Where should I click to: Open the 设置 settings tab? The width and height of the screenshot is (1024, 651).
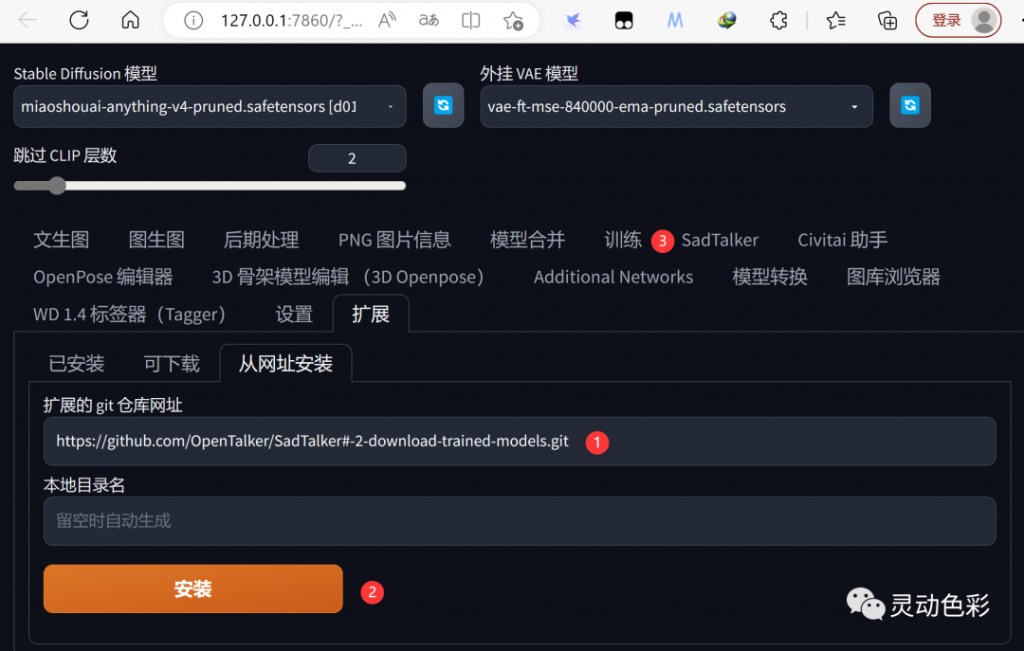pyautogui.click(x=294, y=314)
